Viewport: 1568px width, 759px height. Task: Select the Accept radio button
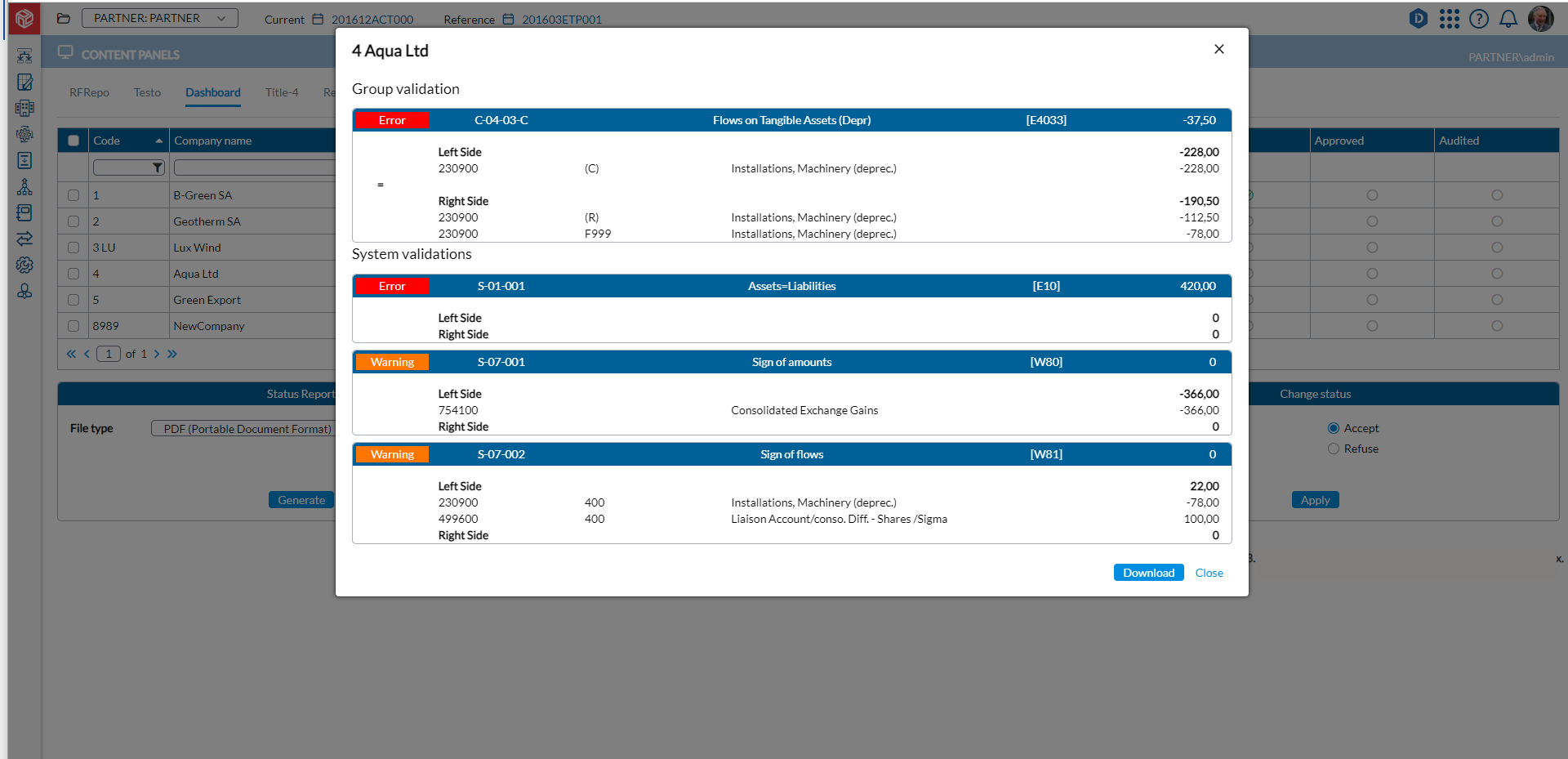tap(1334, 428)
